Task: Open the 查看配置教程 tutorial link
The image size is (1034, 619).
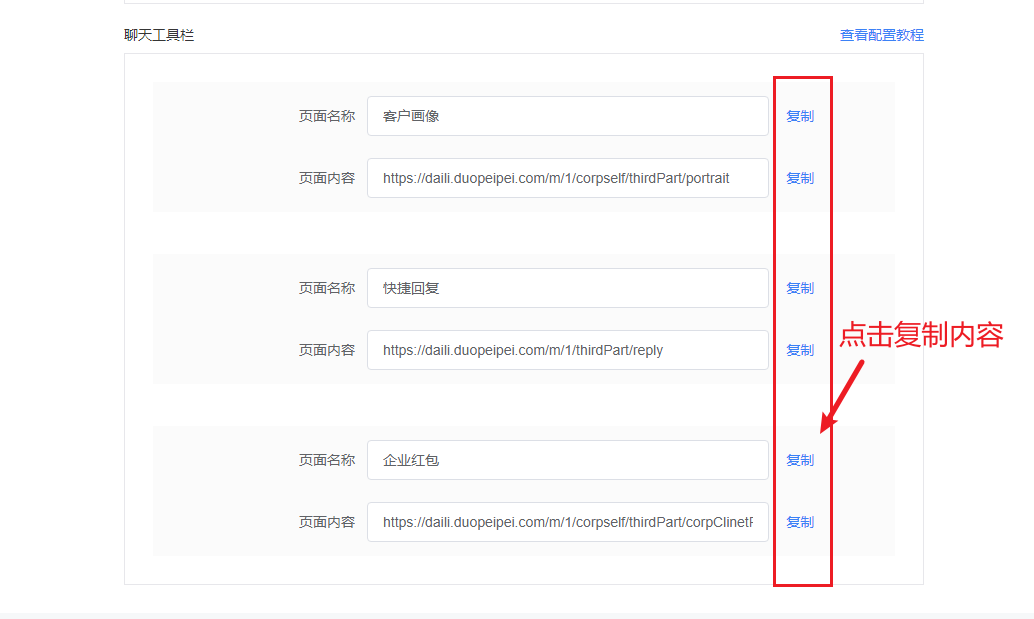Action: pos(881,34)
